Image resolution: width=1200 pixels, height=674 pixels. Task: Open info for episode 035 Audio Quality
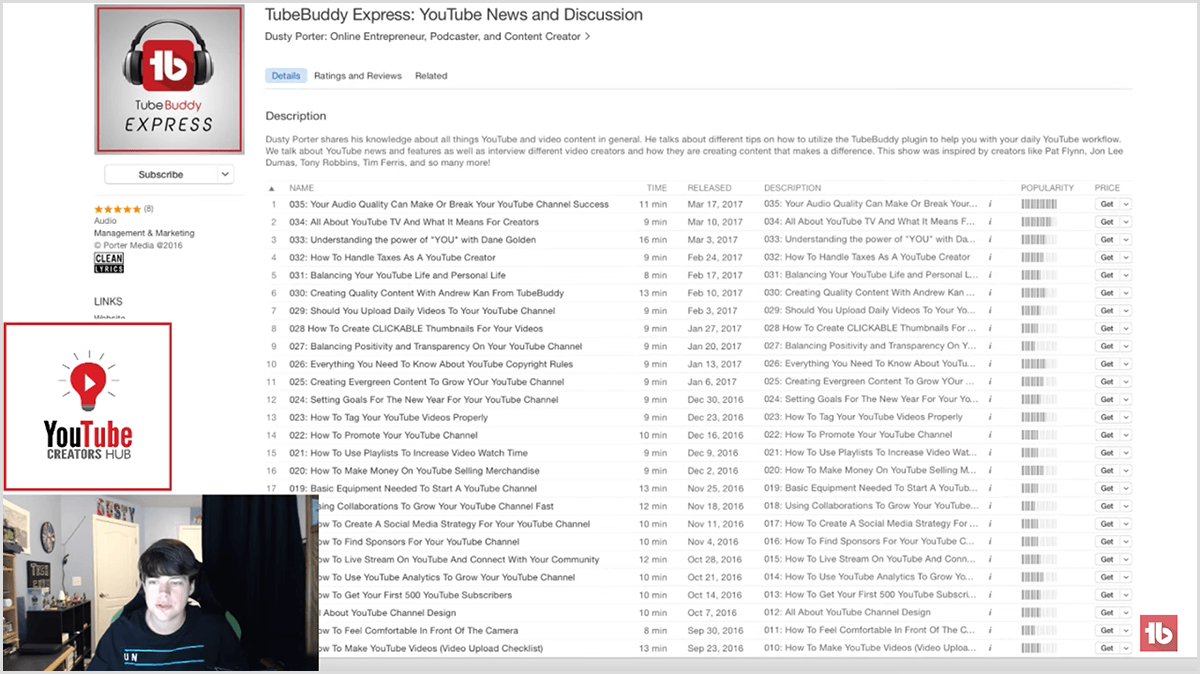click(989, 204)
